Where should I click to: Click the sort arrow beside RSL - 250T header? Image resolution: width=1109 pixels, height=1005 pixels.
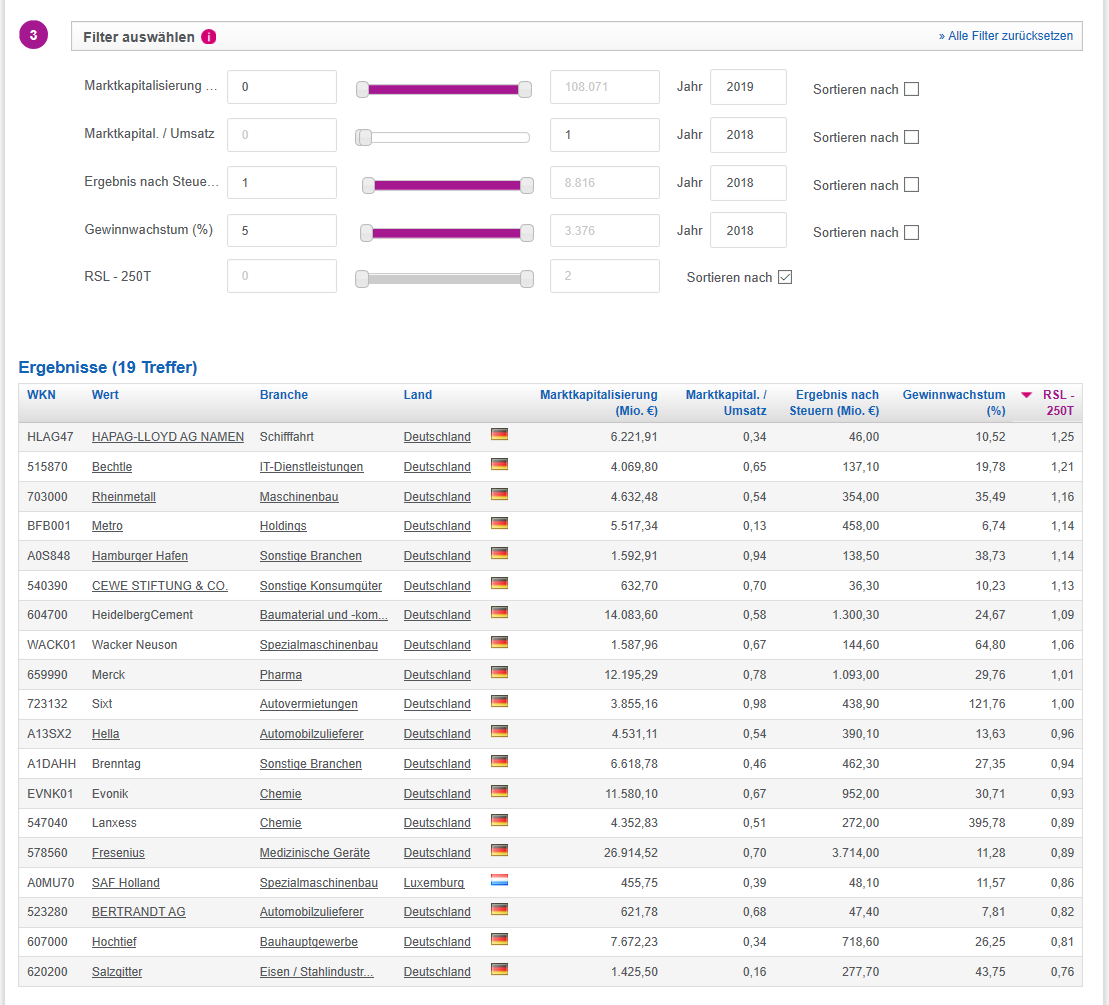click(1026, 395)
